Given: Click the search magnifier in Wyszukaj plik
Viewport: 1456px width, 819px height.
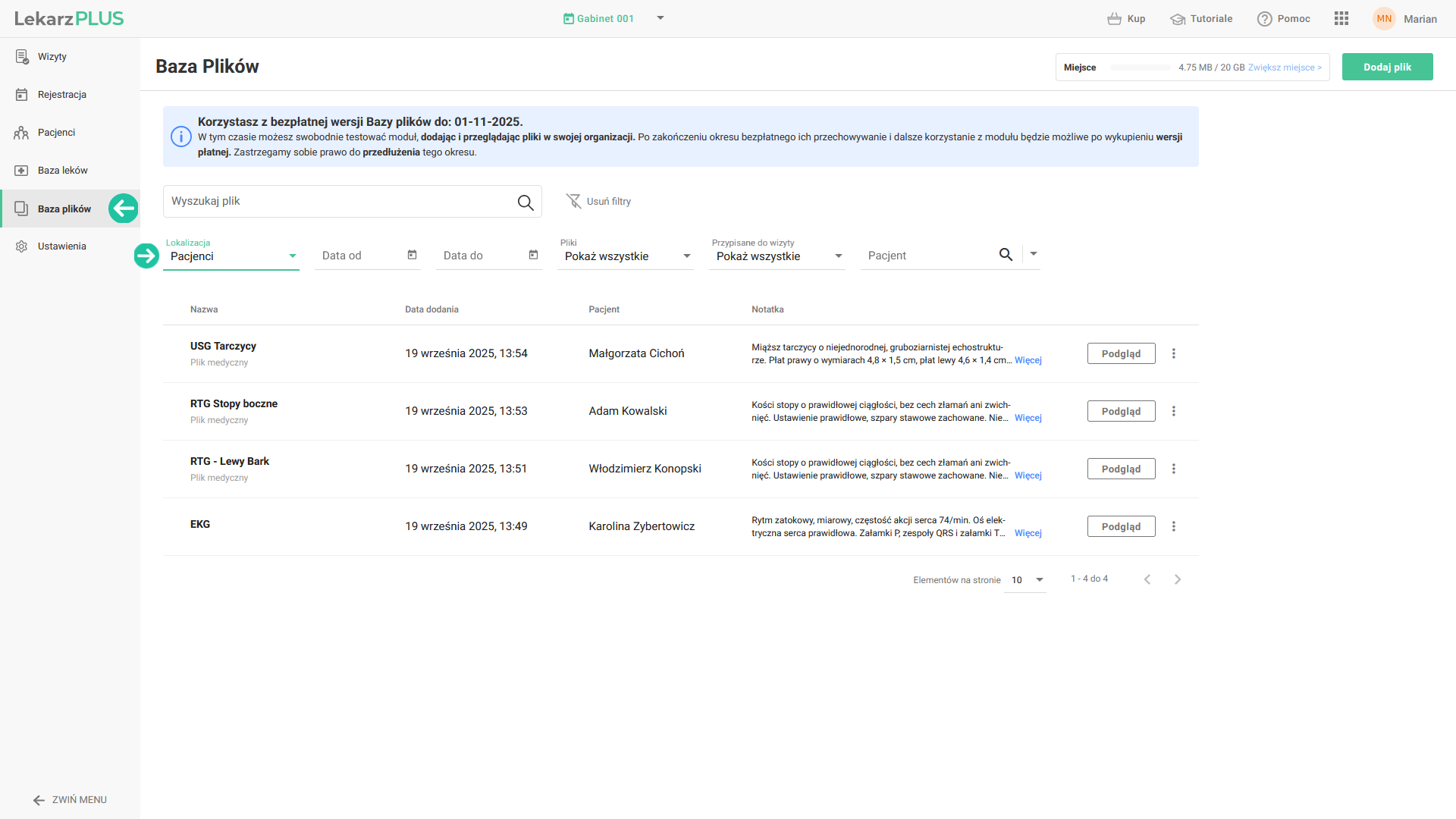Looking at the screenshot, I should 525,202.
